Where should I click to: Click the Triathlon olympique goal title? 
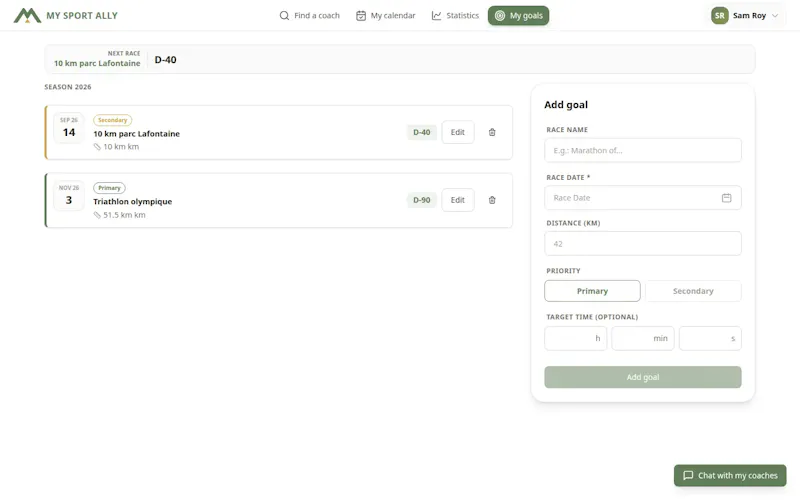tap(133, 202)
